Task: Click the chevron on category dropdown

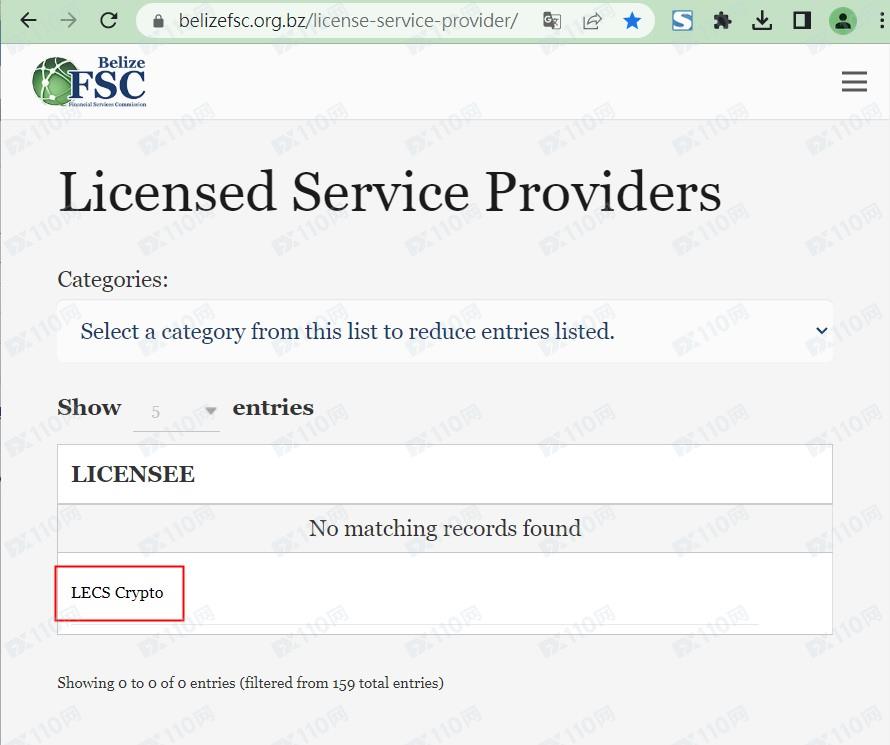Action: pyautogui.click(x=821, y=331)
